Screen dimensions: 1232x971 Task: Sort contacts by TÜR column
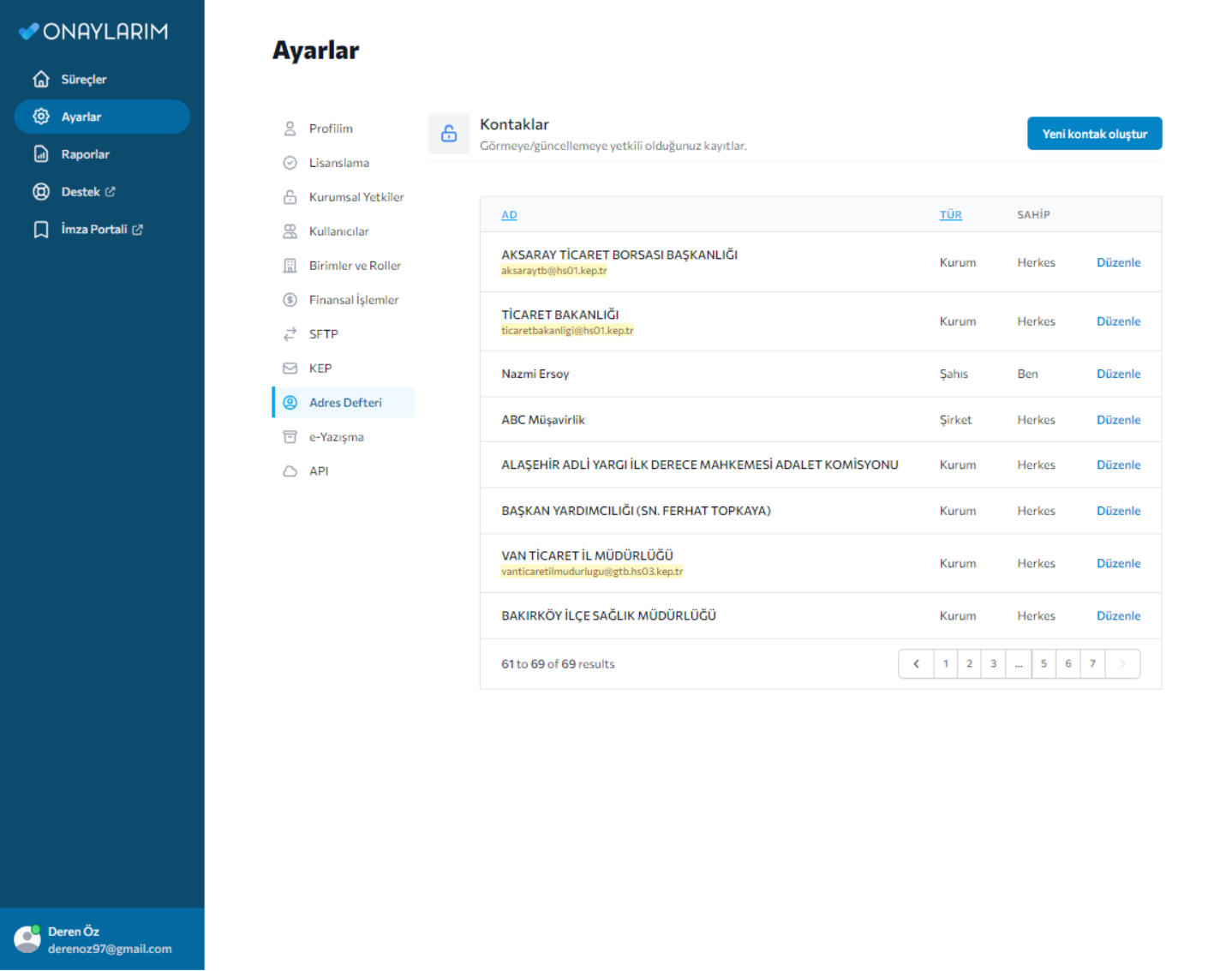click(x=950, y=215)
